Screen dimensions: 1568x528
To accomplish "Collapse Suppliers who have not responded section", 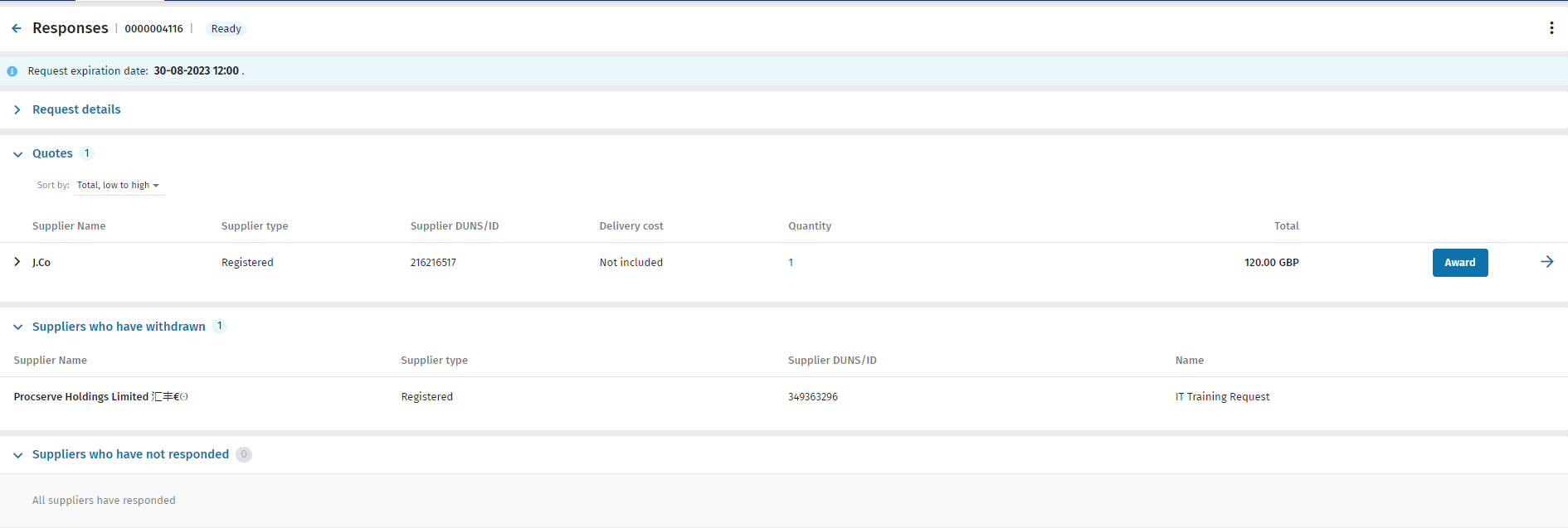I will pyautogui.click(x=17, y=455).
